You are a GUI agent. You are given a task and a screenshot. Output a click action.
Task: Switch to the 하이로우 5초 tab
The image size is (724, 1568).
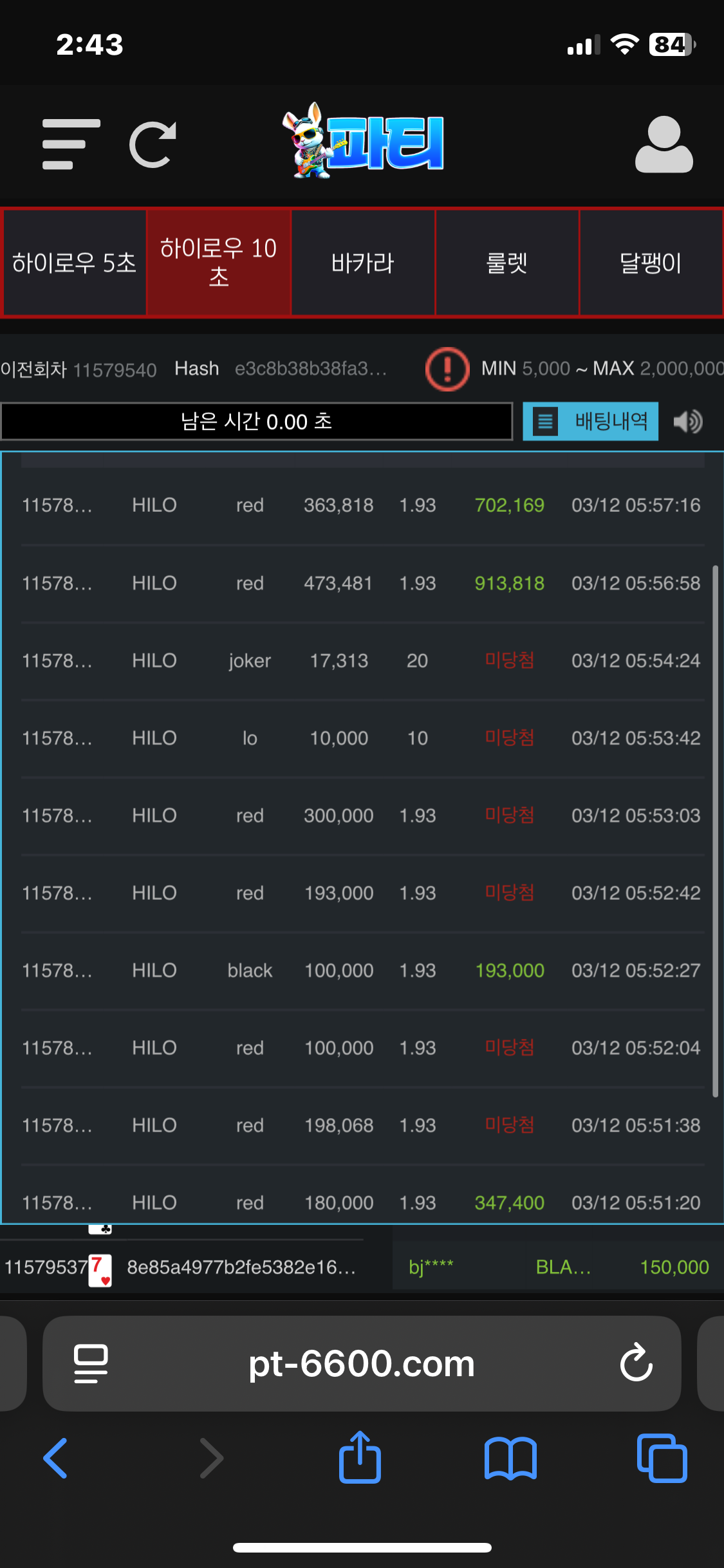click(x=74, y=263)
